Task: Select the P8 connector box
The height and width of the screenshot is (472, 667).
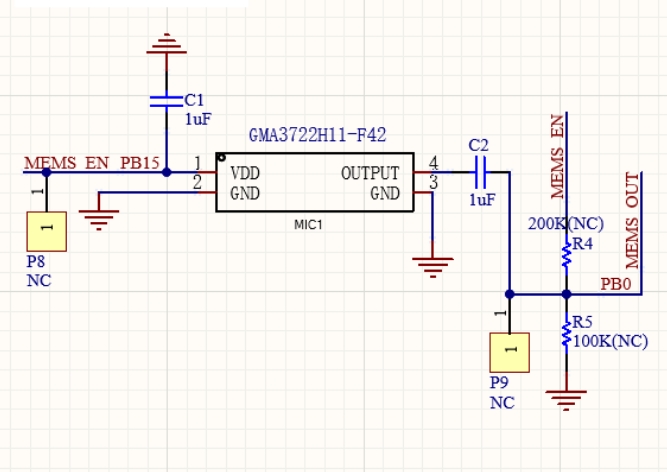Action: click(46, 231)
